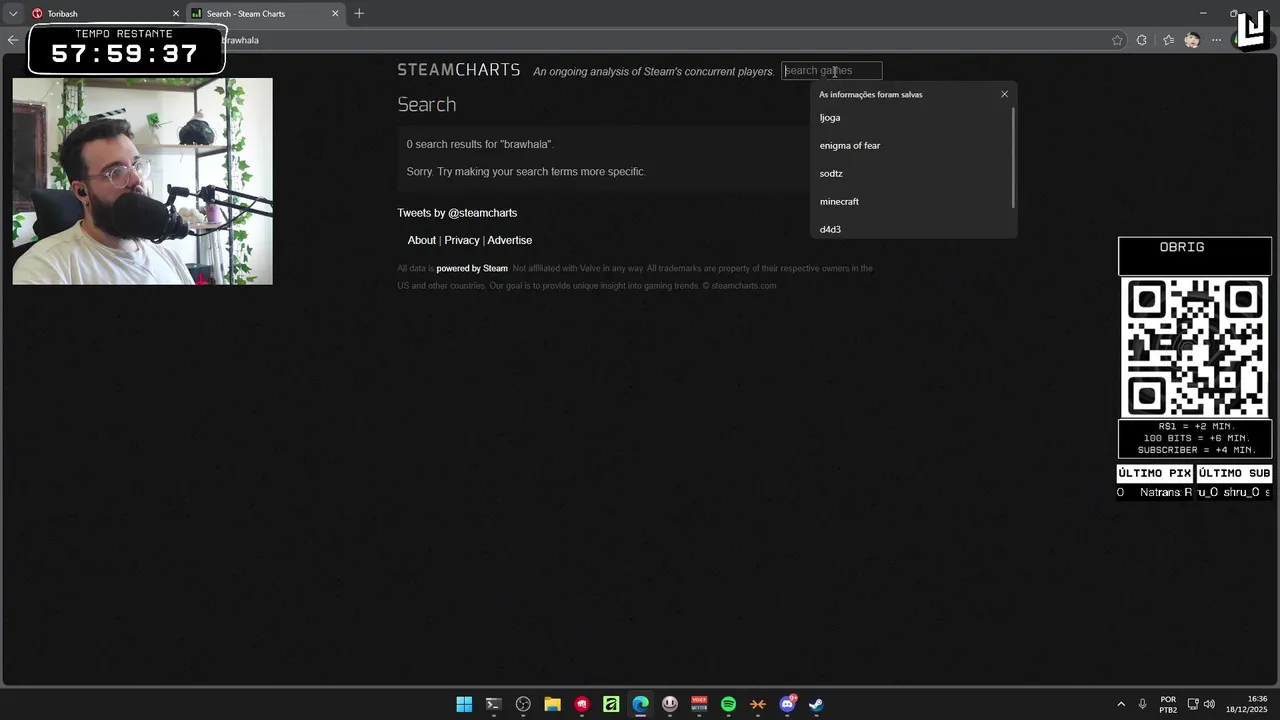Dismiss the saved information suggestions popup
Screen dimensions: 1280x720
(1004, 94)
